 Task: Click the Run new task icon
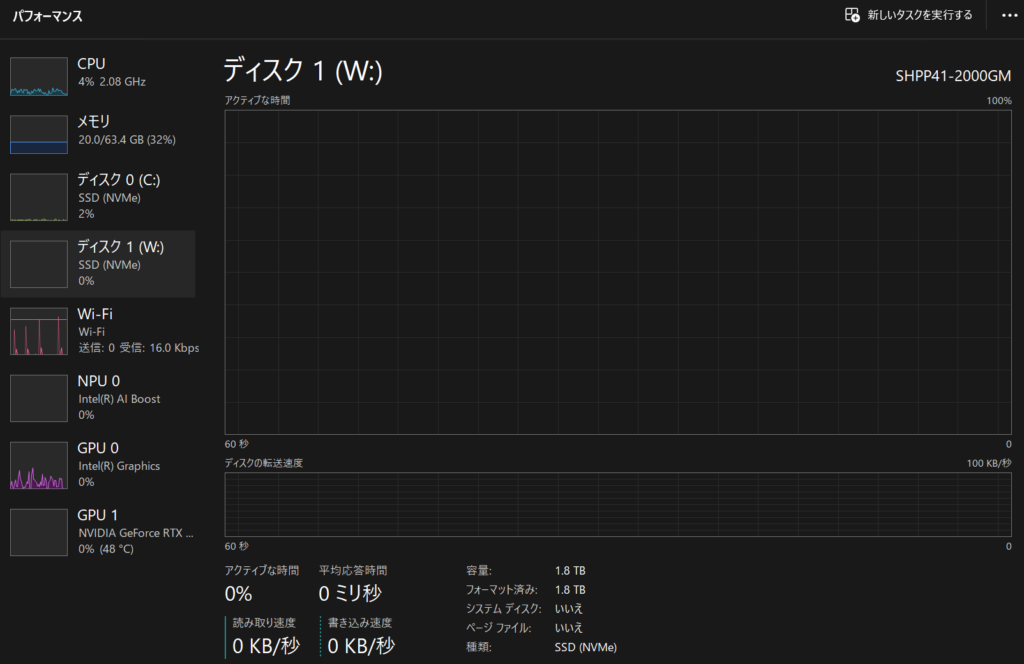[852, 15]
